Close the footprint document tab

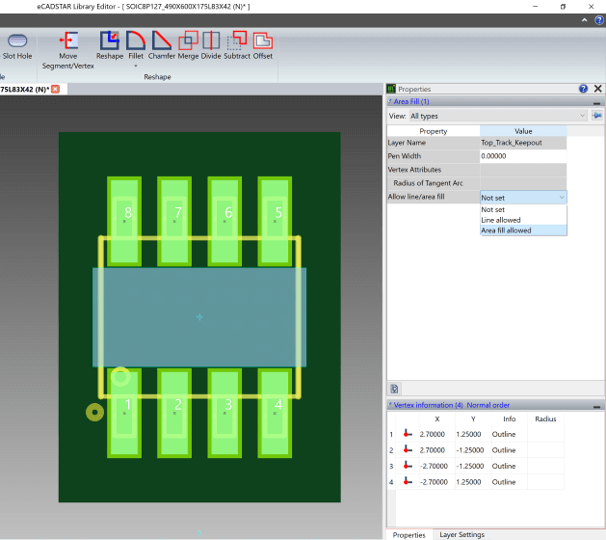[56, 89]
